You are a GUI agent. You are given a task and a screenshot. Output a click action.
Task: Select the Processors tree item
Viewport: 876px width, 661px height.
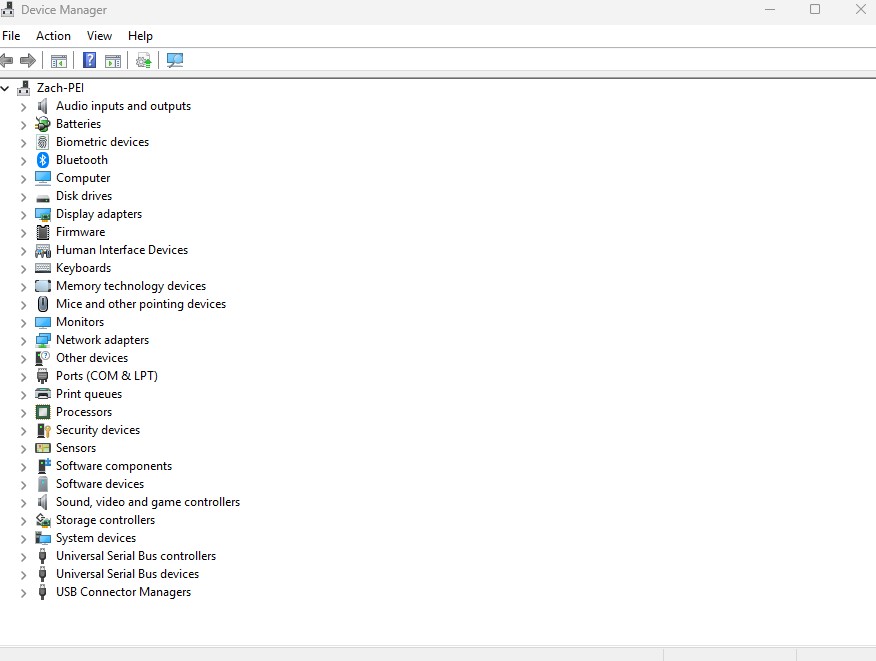pyautogui.click(x=84, y=412)
